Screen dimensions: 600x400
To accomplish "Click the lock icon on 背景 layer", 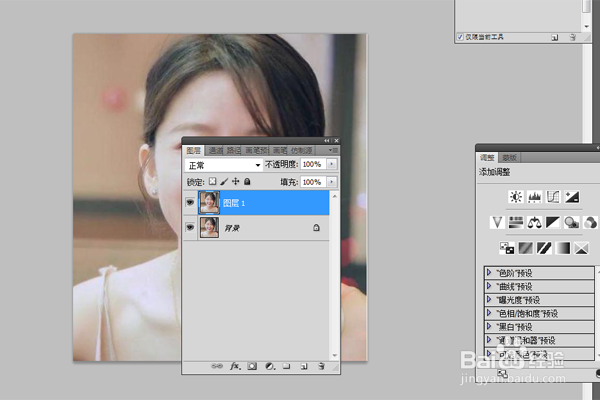I will (316, 228).
